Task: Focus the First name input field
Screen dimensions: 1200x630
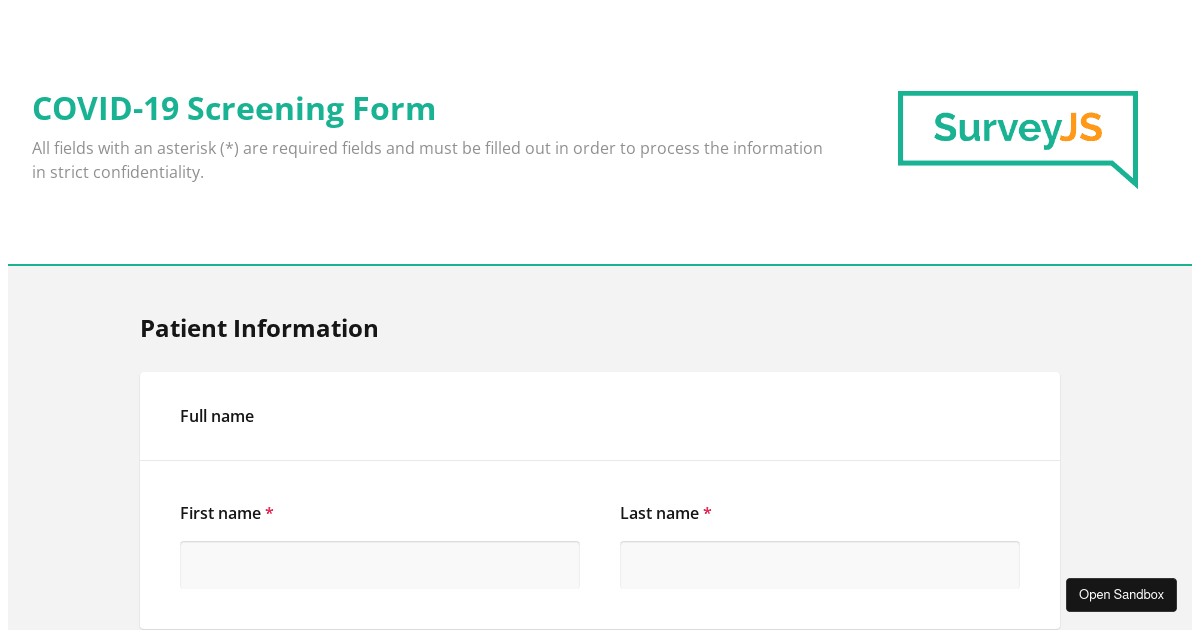Action: 379,565
